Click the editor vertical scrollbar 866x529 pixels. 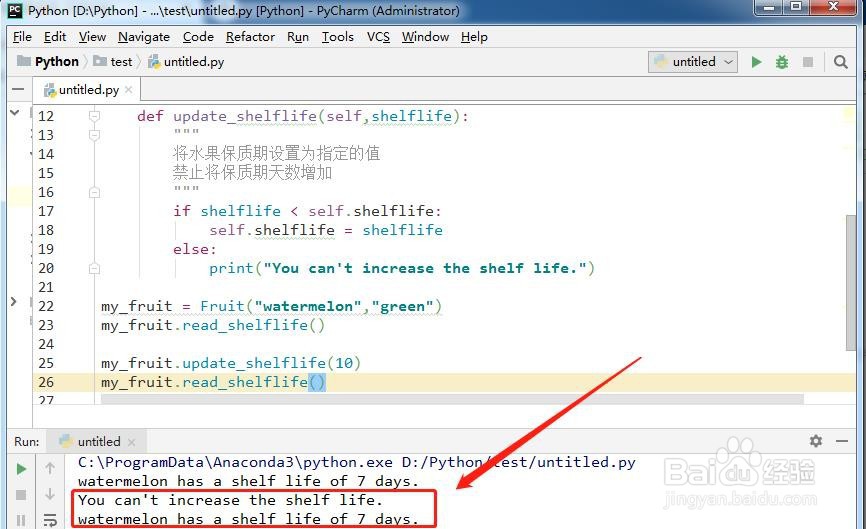(851, 282)
